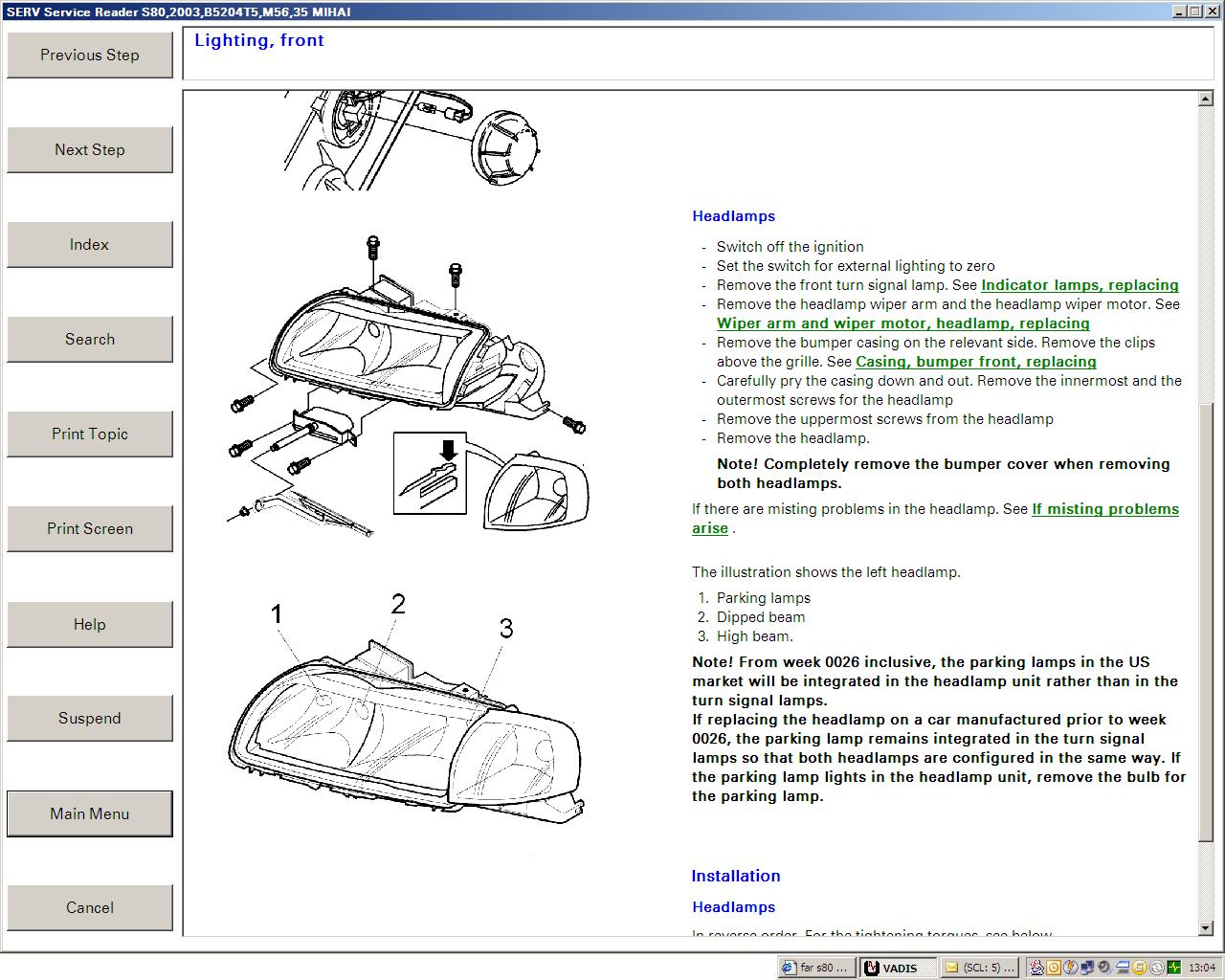Close the SERV Service Reader window
The height and width of the screenshot is (980, 1225).
(x=1212, y=11)
